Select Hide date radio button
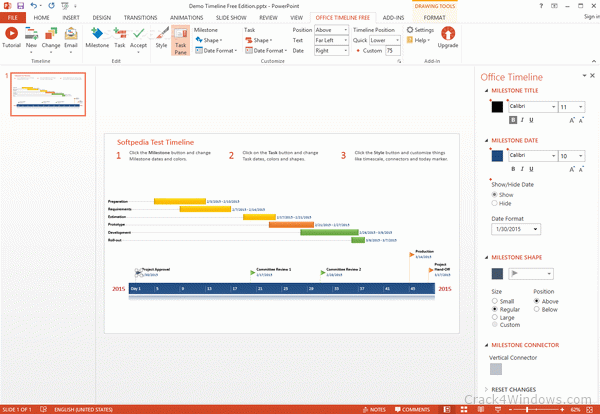Screen dimensions: 600x414 pyautogui.click(x=494, y=203)
